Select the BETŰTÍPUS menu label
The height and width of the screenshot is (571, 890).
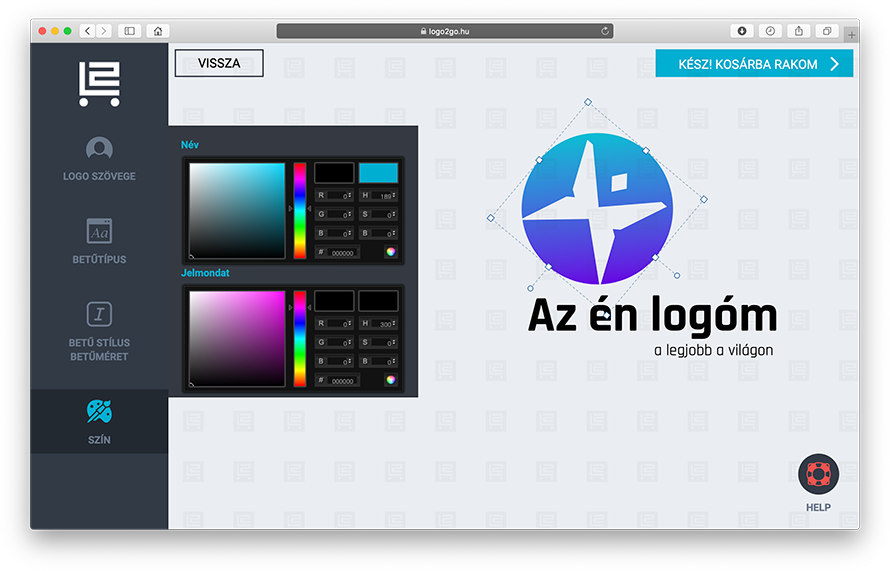point(99,259)
